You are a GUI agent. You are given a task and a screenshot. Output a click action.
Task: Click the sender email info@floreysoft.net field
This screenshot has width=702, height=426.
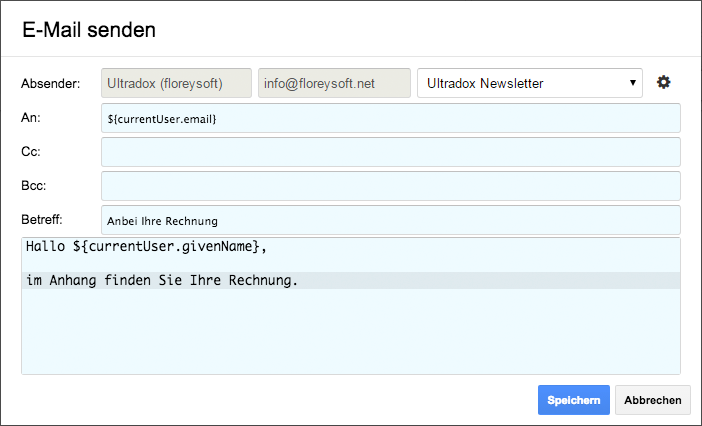tap(334, 83)
